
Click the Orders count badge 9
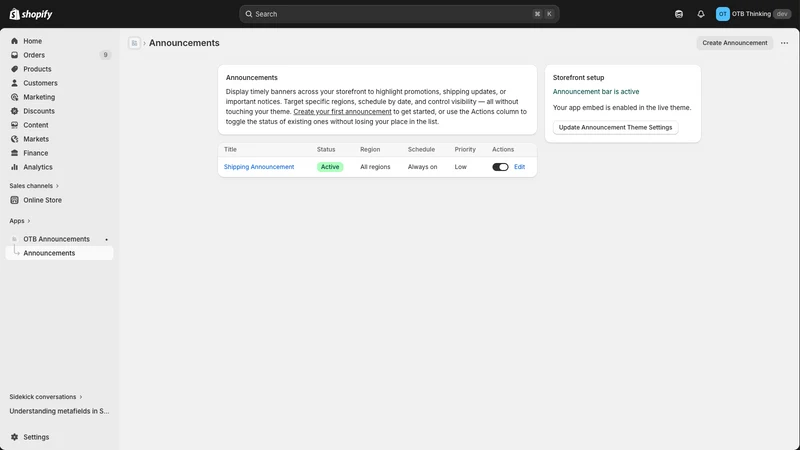pyautogui.click(x=105, y=55)
